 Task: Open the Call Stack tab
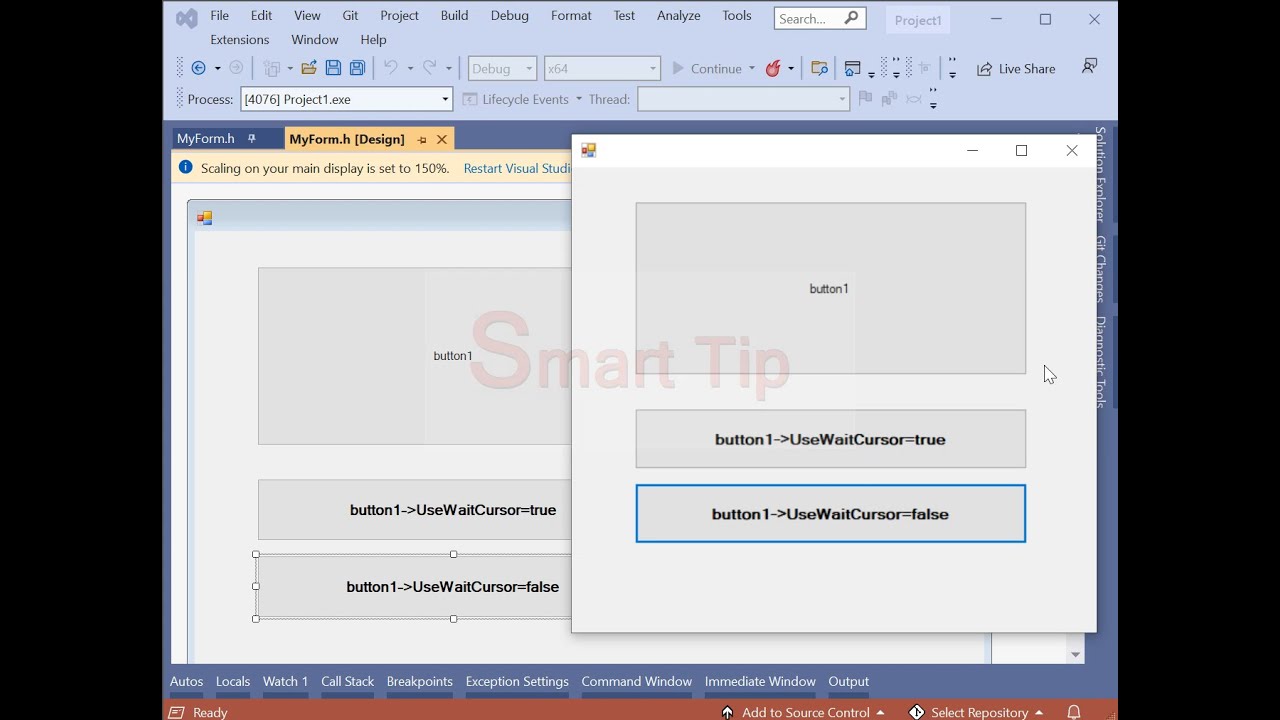click(347, 681)
